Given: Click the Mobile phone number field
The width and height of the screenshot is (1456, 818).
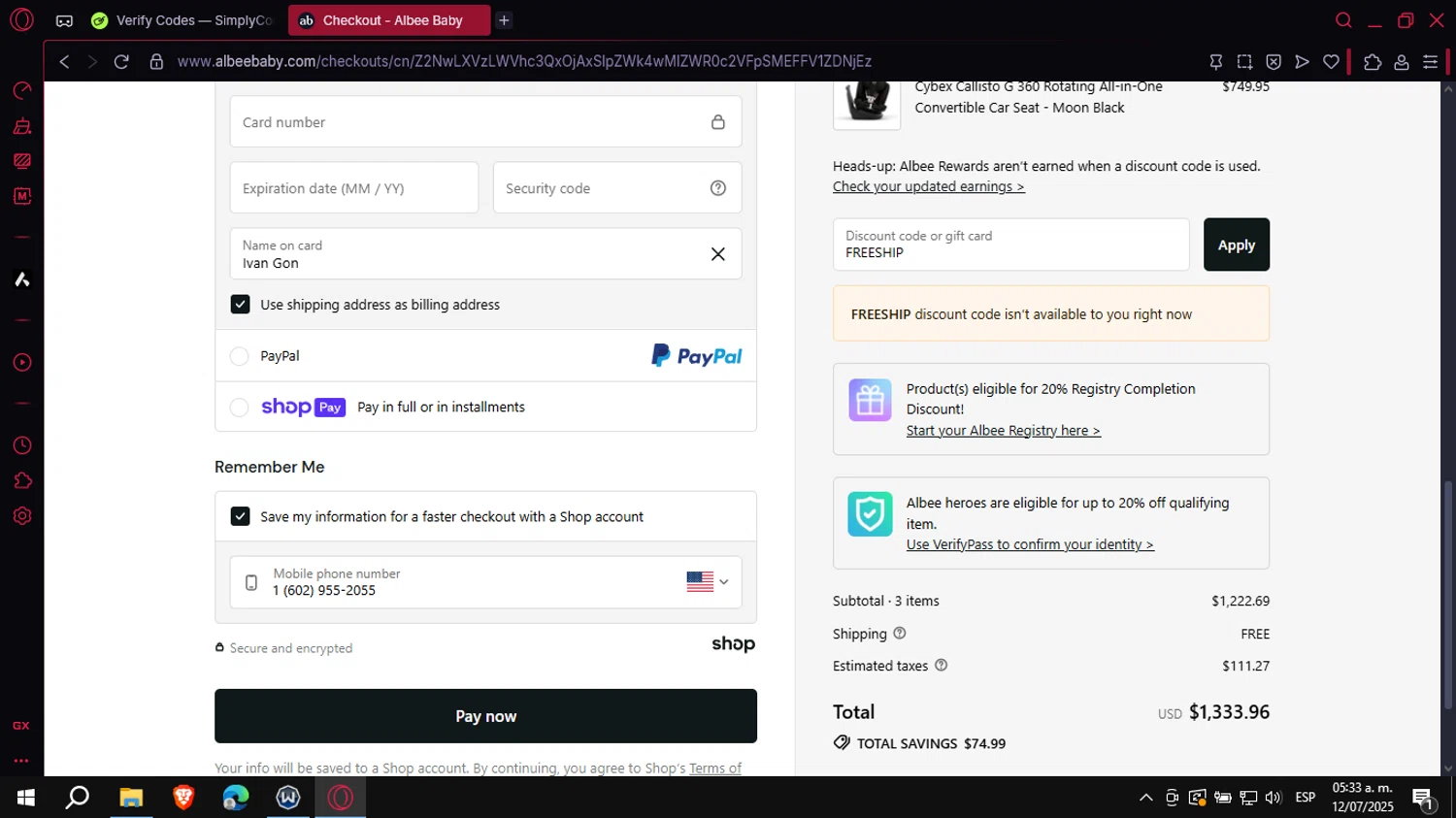Looking at the screenshot, I should [x=485, y=582].
